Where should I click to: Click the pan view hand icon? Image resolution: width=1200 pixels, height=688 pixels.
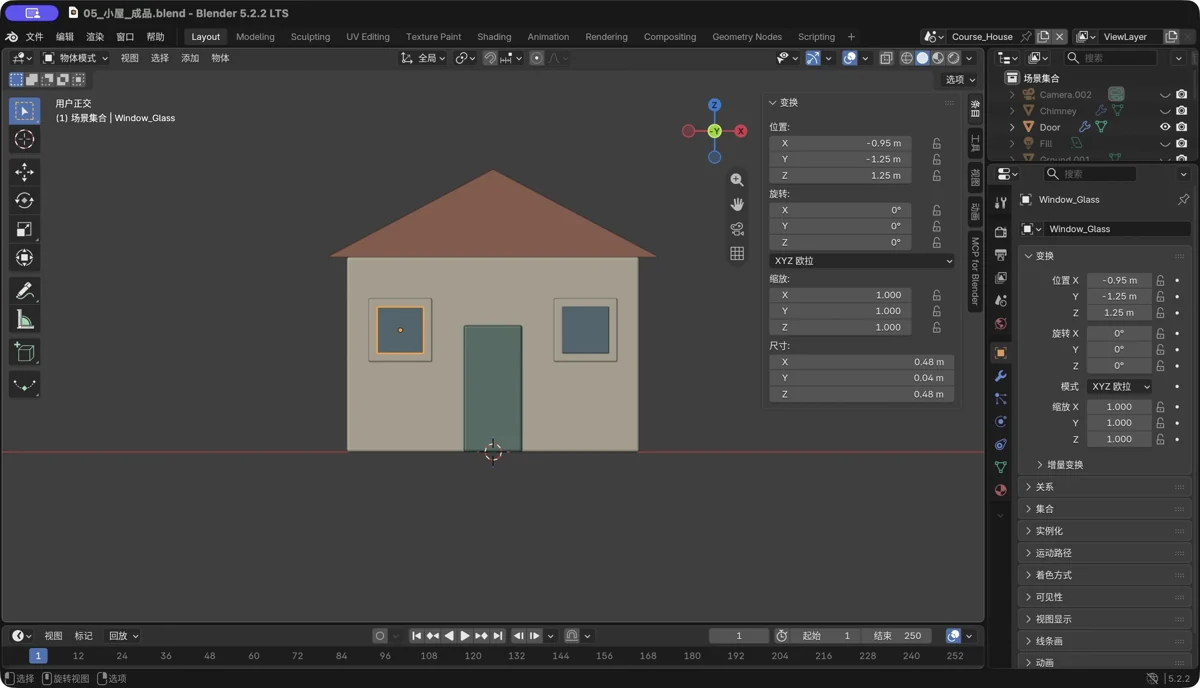click(x=737, y=204)
